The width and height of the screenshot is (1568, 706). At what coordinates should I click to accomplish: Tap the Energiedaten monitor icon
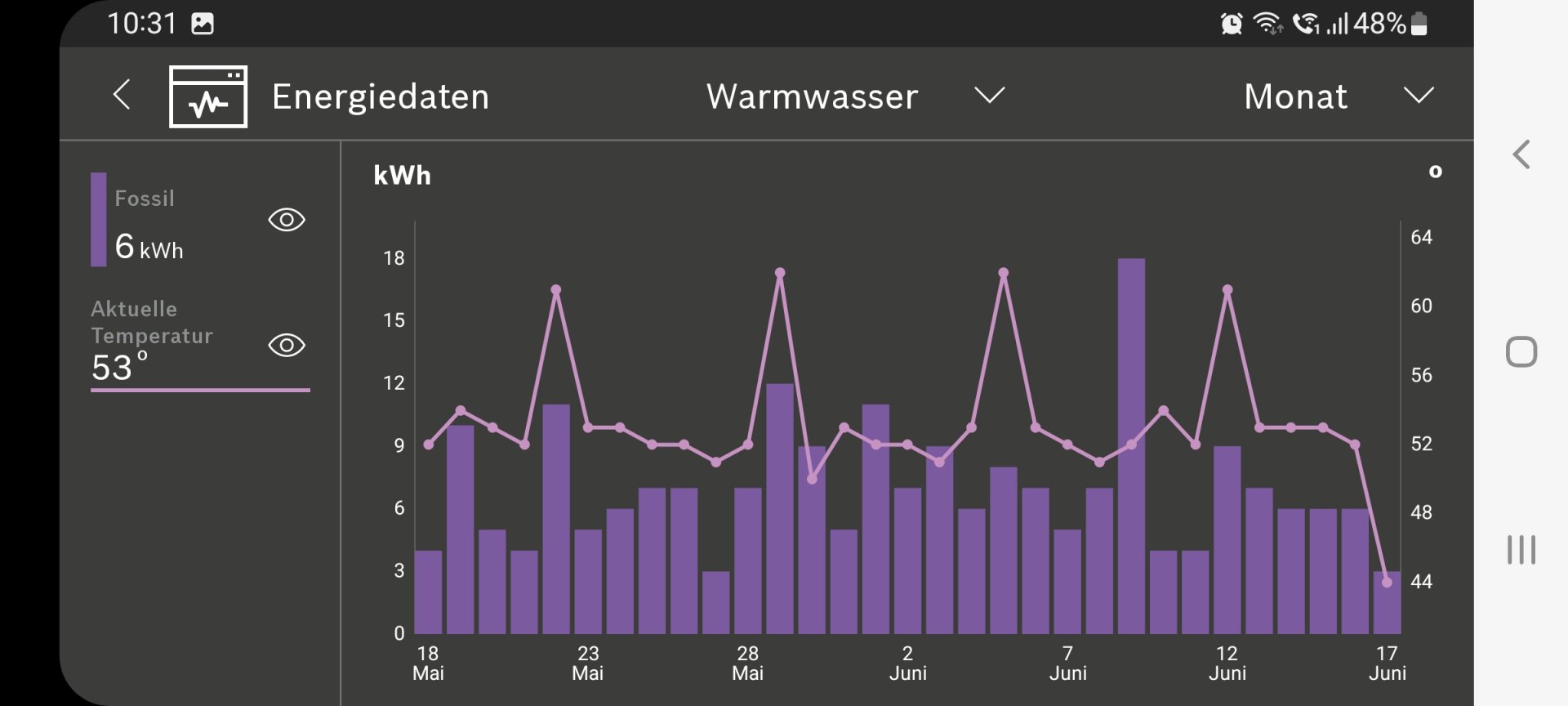[208, 96]
